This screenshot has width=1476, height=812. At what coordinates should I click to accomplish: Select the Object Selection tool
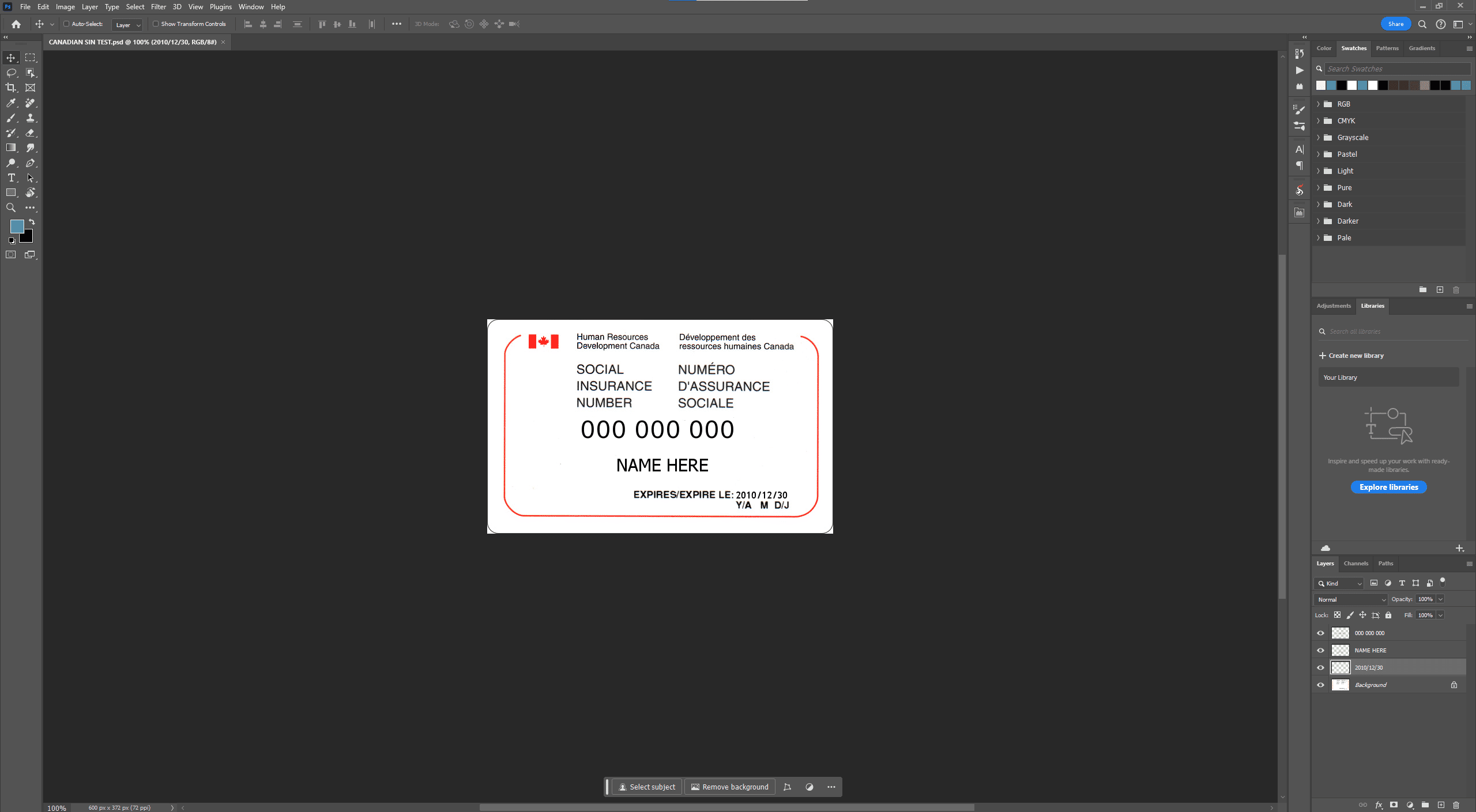click(x=30, y=73)
